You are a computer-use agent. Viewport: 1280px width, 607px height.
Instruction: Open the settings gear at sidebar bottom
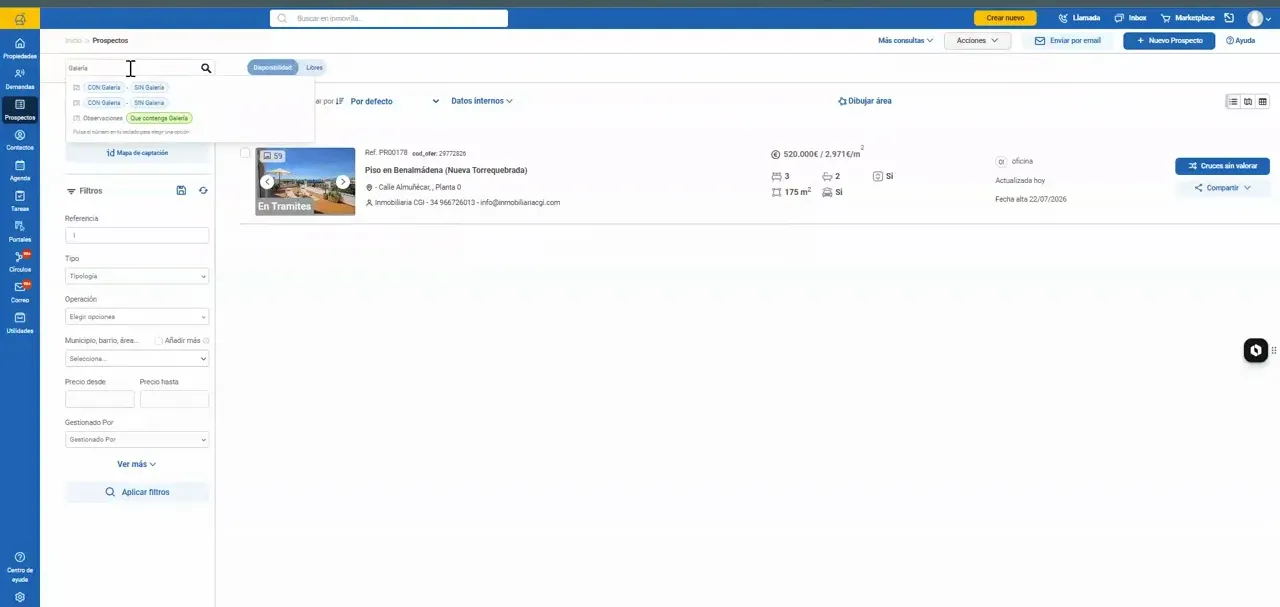(20, 597)
